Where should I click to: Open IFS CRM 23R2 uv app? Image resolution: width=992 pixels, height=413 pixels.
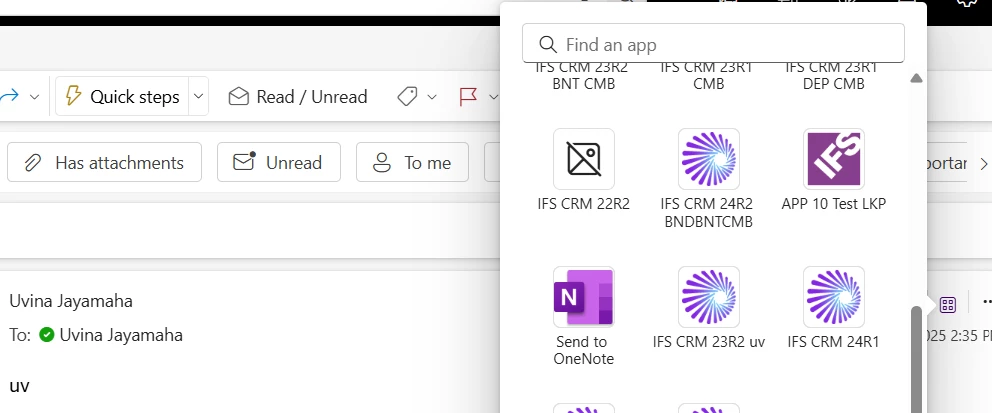(x=709, y=297)
